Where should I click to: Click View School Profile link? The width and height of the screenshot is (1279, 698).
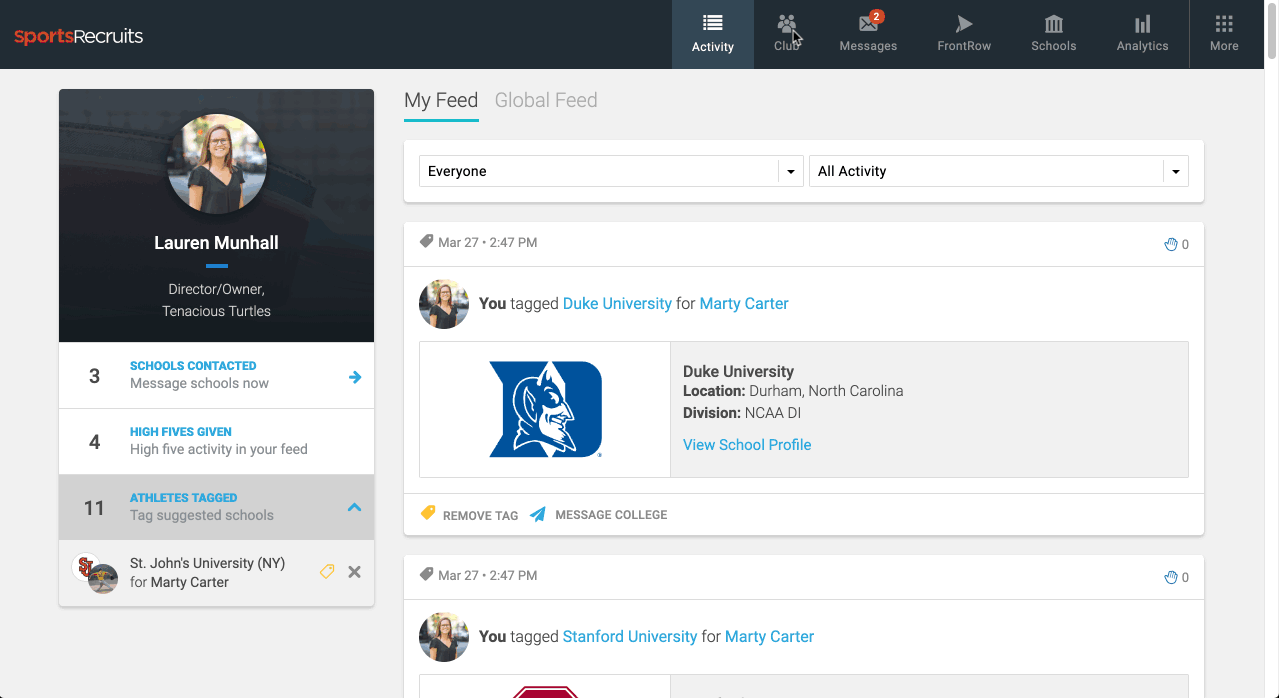pyautogui.click(x=747, y=445)
